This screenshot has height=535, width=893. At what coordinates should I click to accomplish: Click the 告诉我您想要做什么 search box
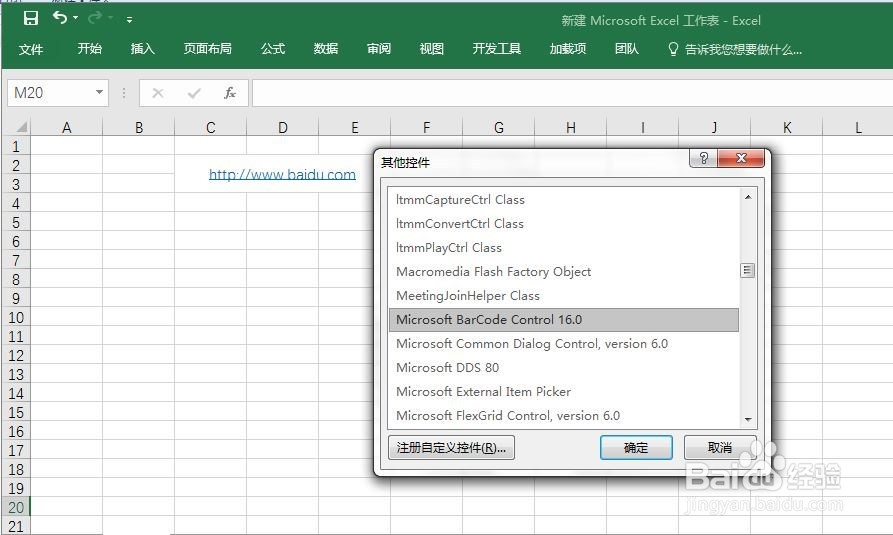click(735, 50)
